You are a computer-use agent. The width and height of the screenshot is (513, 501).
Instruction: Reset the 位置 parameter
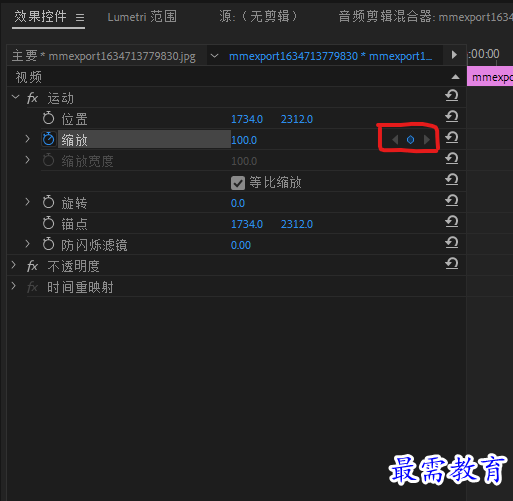coord(452,117)
